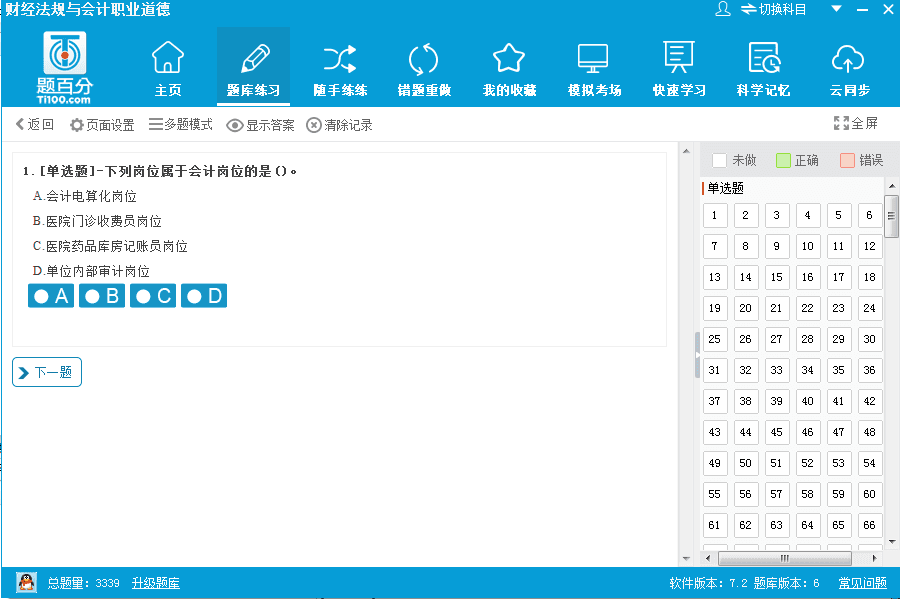Image resolution: width=900 pixels, height=599 pixels.
Task: Toggle 显示答案 show answer eye
Action: (260, 125)
